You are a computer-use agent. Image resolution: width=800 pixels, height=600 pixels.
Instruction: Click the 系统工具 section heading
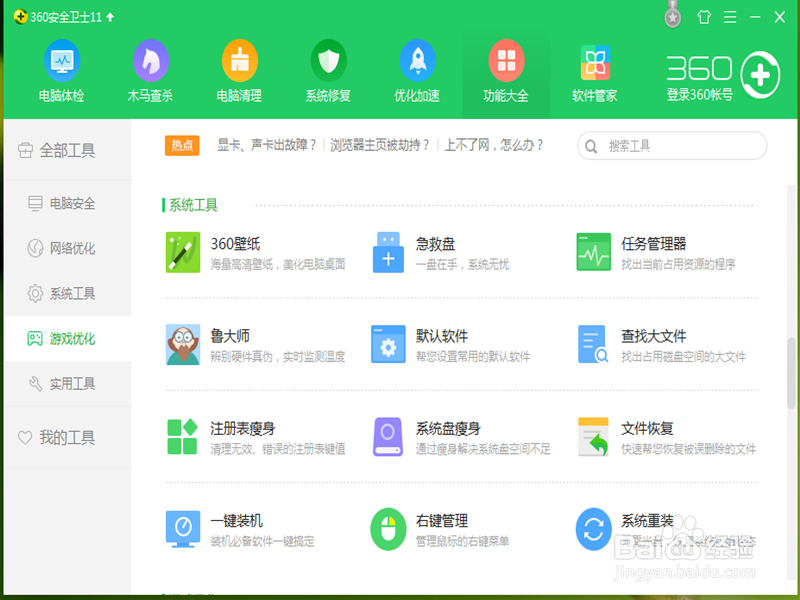(193, 205)
